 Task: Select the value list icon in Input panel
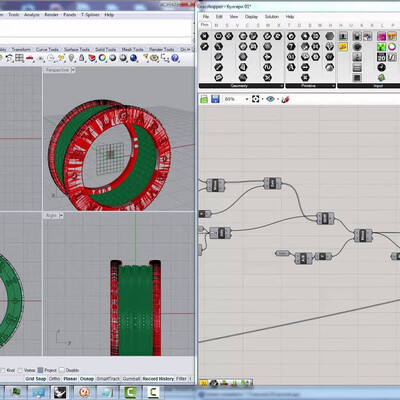point(357,67)
